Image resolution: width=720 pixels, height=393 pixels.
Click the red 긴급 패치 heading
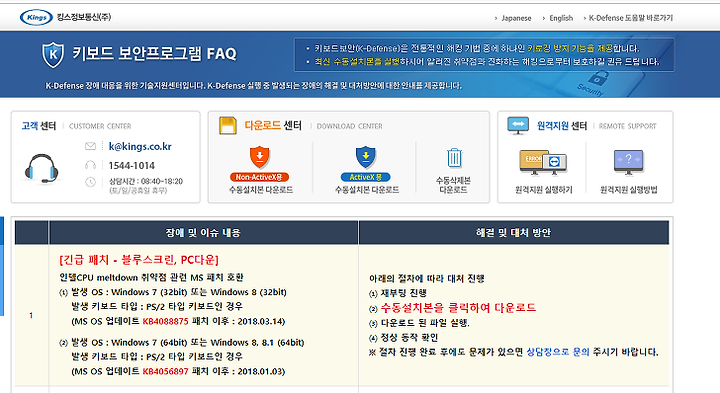click(x=139, y=260)
